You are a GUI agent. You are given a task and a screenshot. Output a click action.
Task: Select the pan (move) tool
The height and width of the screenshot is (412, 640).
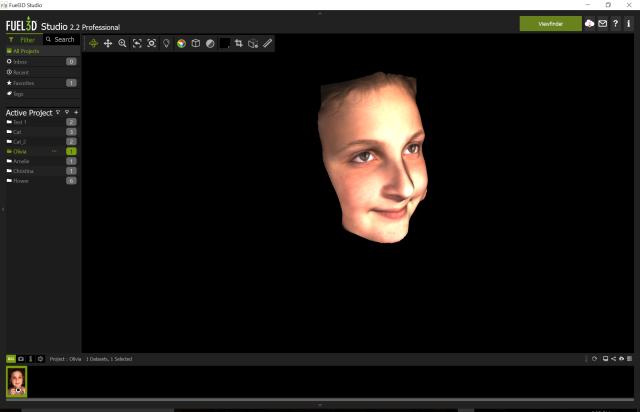pyautogui.click(x=108, y=43)
